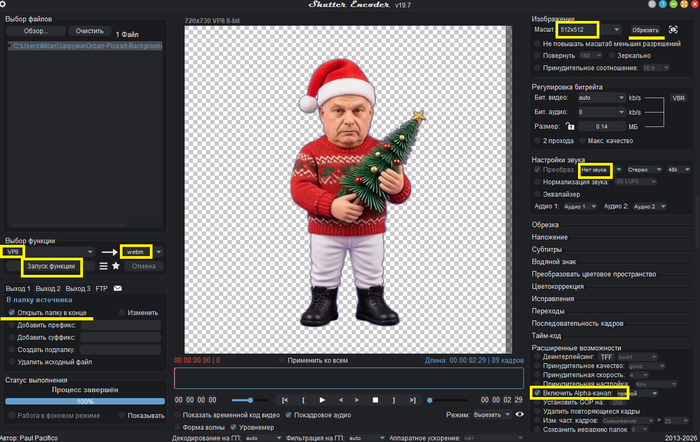Viewport: 700px width, 442px height.
Task: Switch to Выход 3 tab
Action: [x=78, y=288]
